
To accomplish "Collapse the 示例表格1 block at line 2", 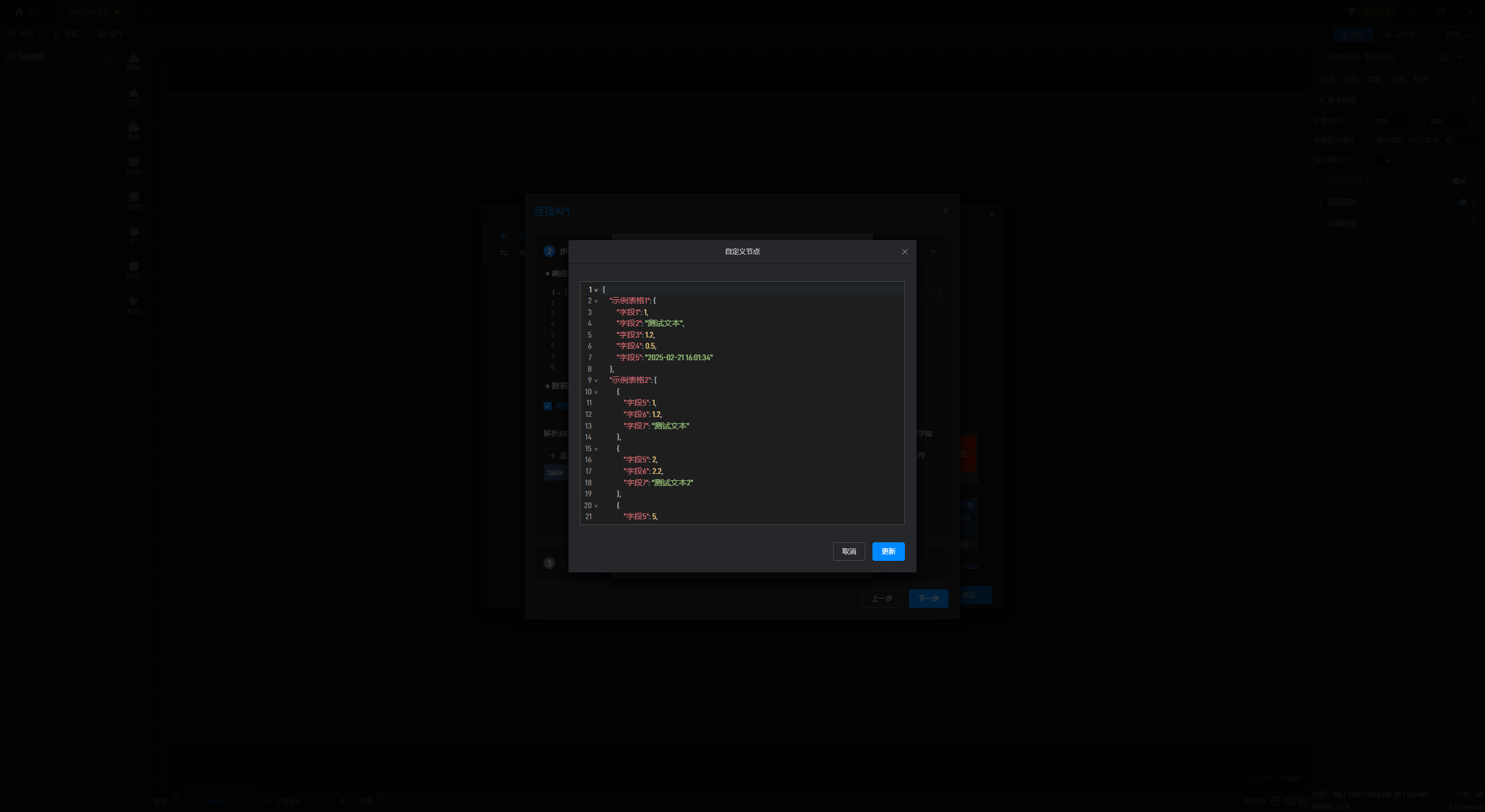I will (596, 301).
